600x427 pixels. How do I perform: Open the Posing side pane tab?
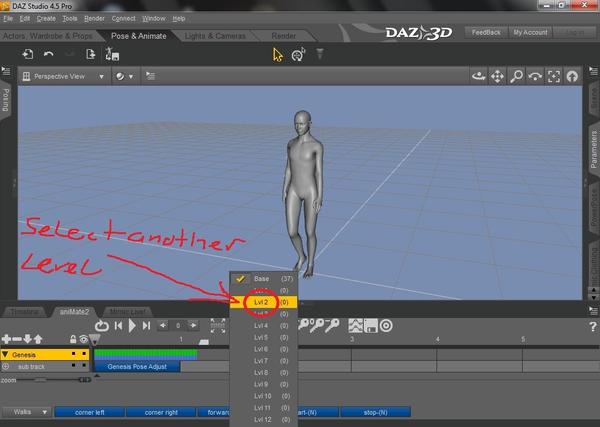5,100
